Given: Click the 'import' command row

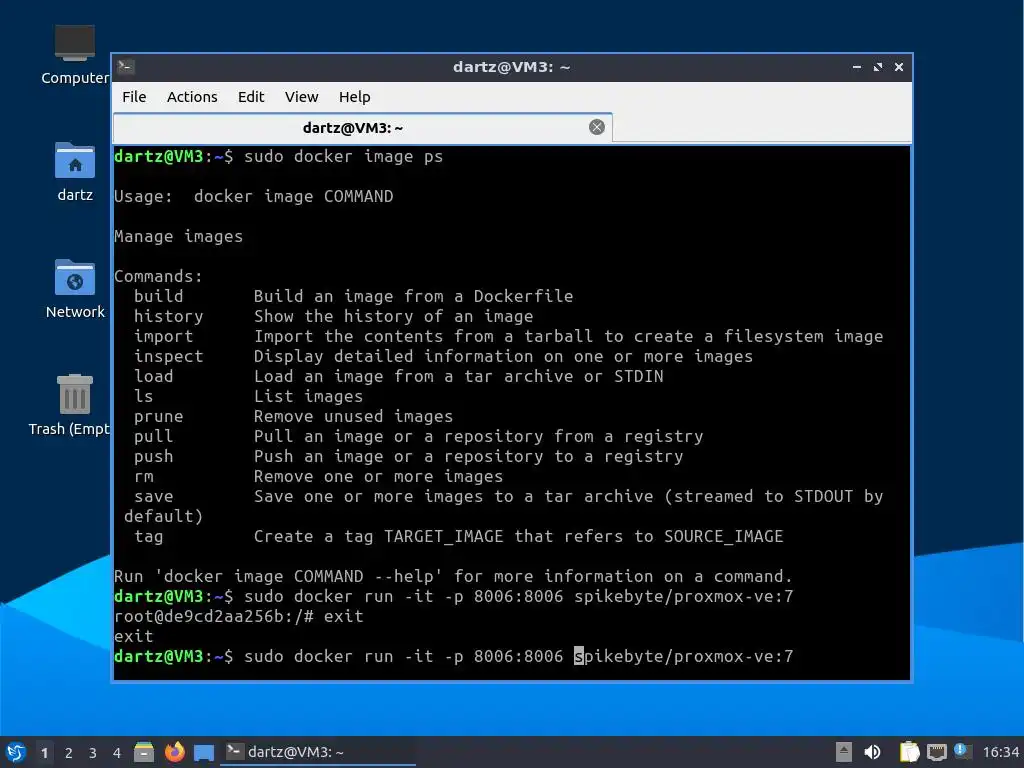Looking at the screenshot, I should (509, 336).
